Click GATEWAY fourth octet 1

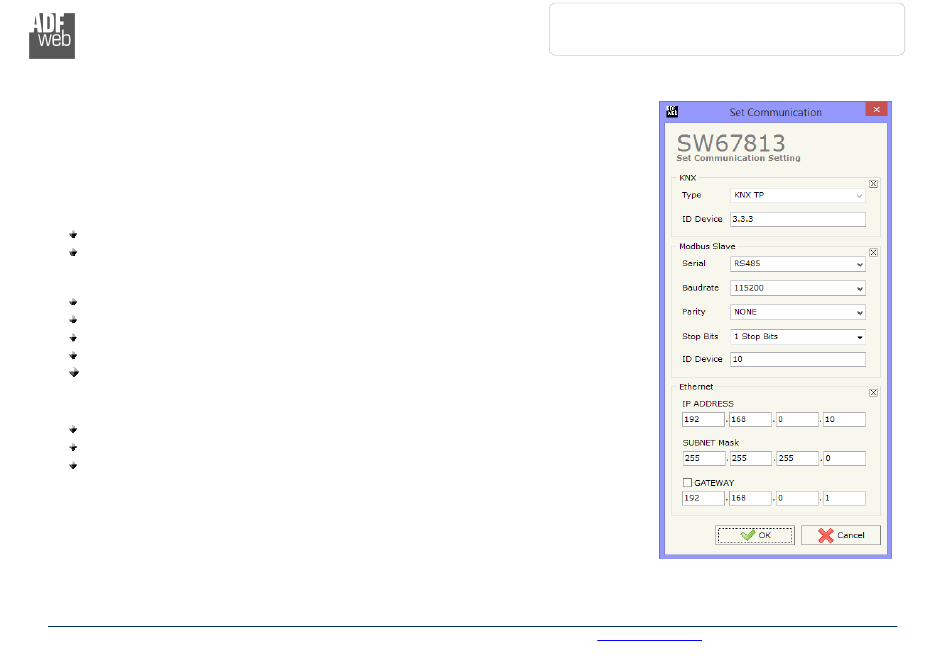pos(844,498)
